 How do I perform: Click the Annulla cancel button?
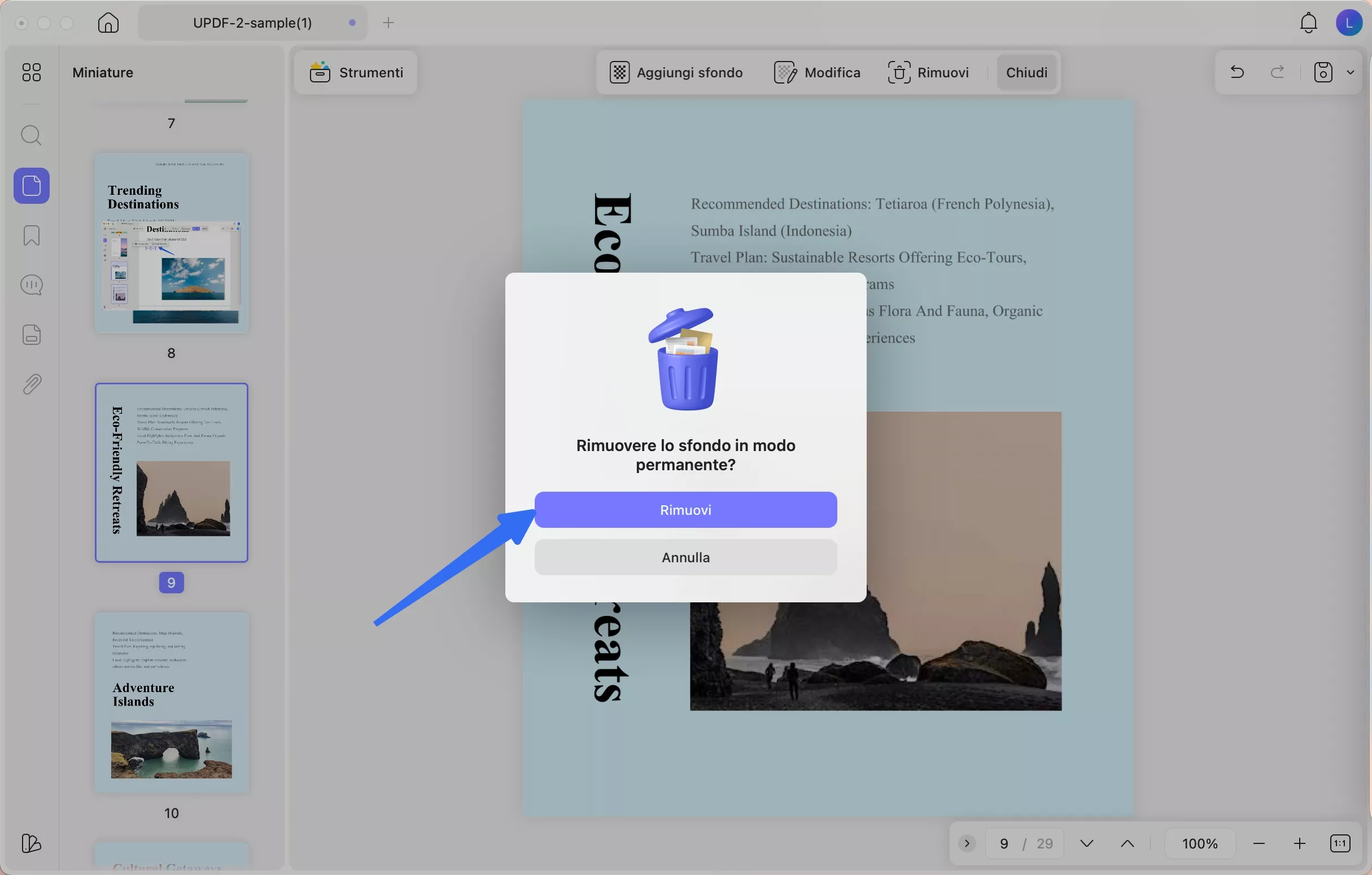tap(685, 557)
